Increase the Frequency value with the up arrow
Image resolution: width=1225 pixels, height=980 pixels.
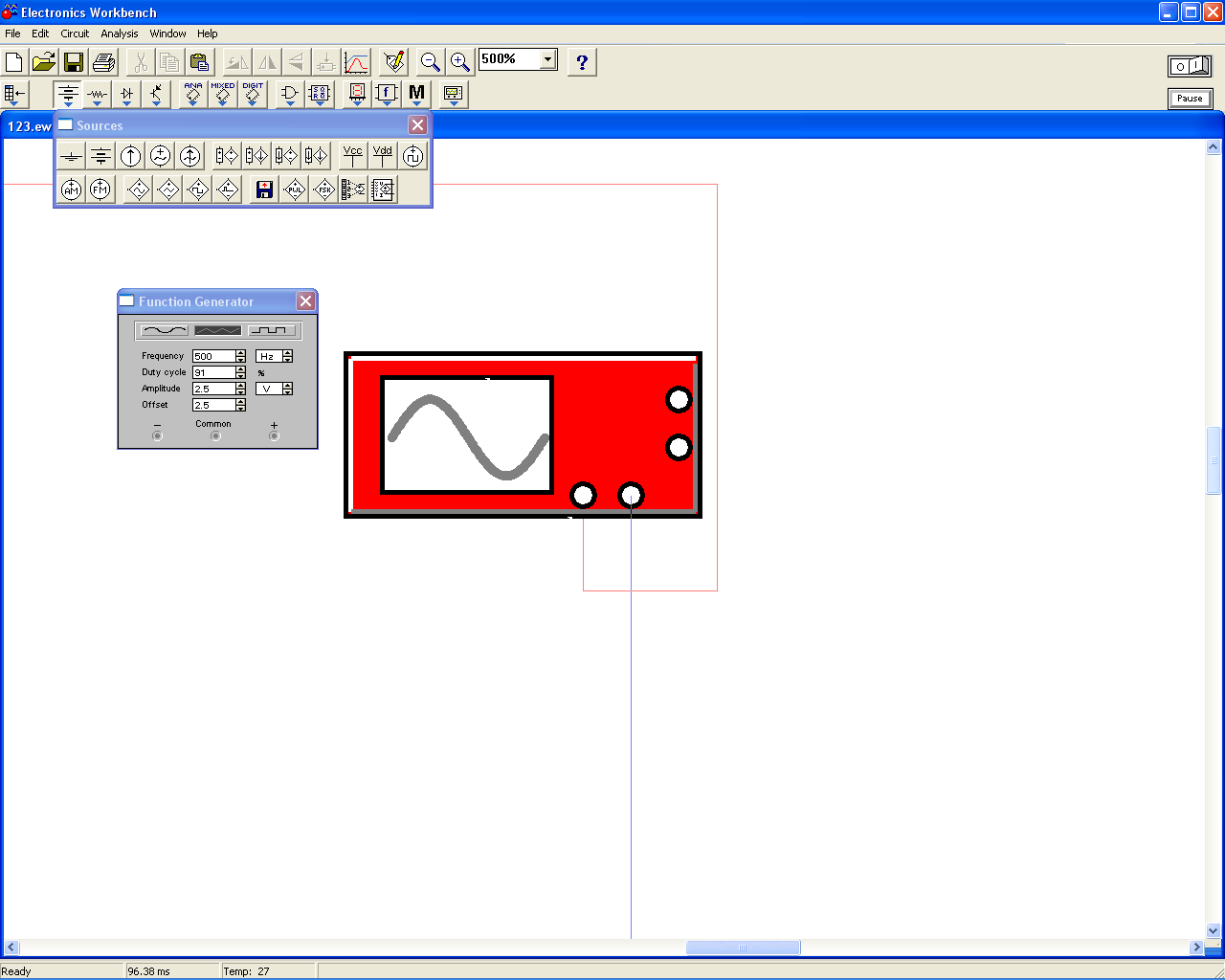click(x=240, y=353)
